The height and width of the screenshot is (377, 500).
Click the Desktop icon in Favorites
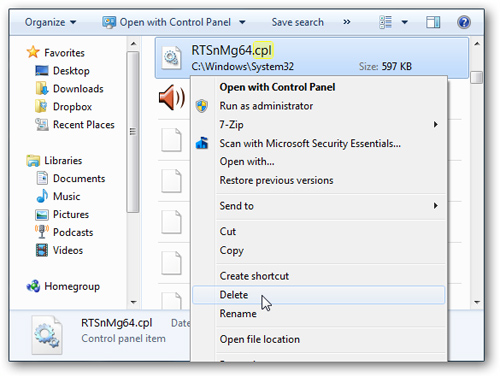pyautogui.click(x=42, y=71)
